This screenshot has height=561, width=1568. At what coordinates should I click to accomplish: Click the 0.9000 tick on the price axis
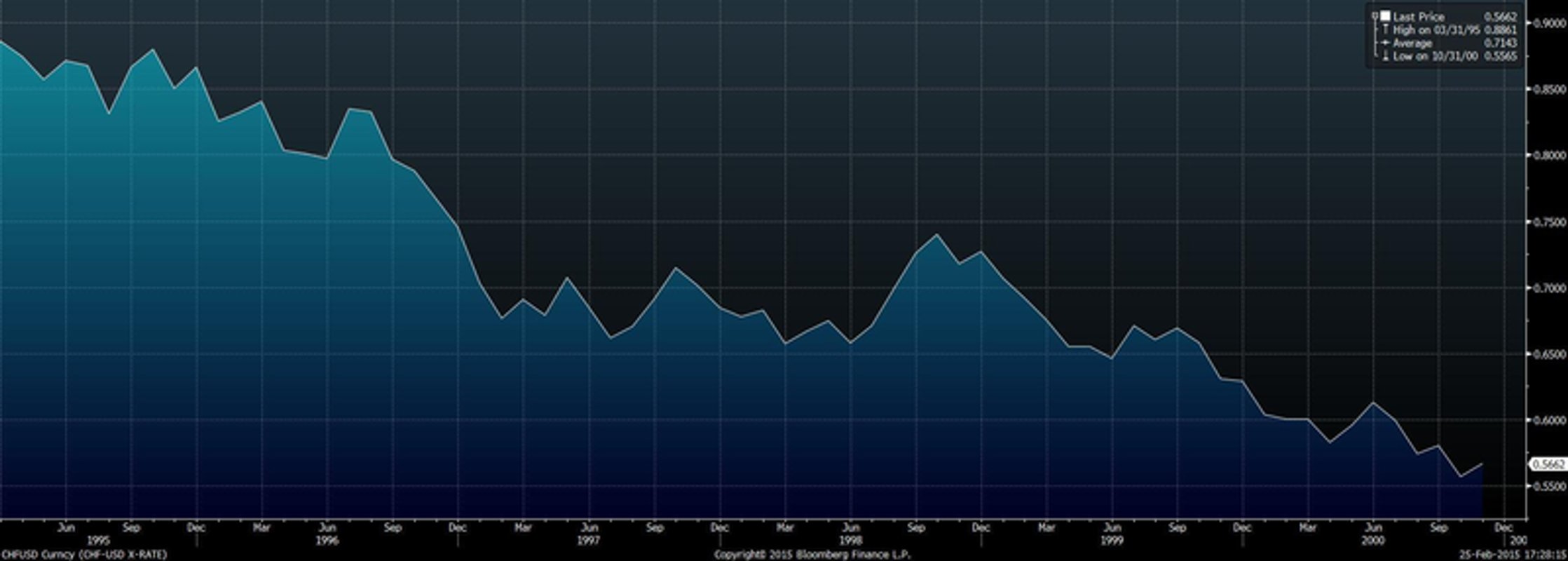(1547, 23)
